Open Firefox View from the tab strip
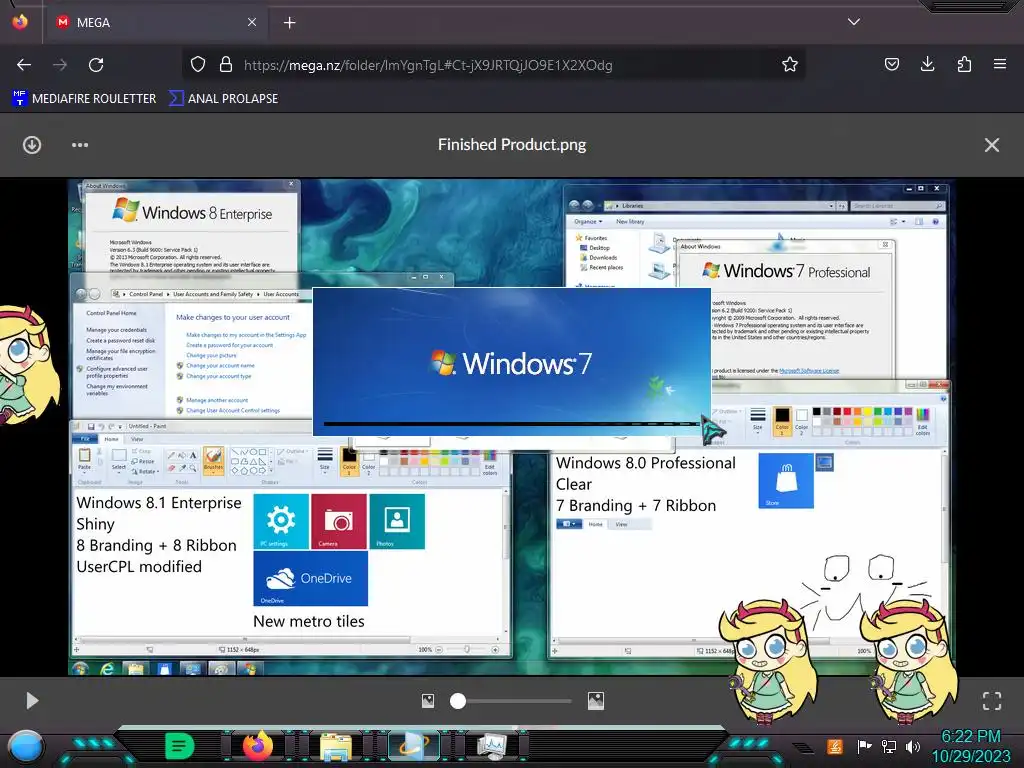The width and height of the screenshot is (1024, 768). tap(20, 22)
